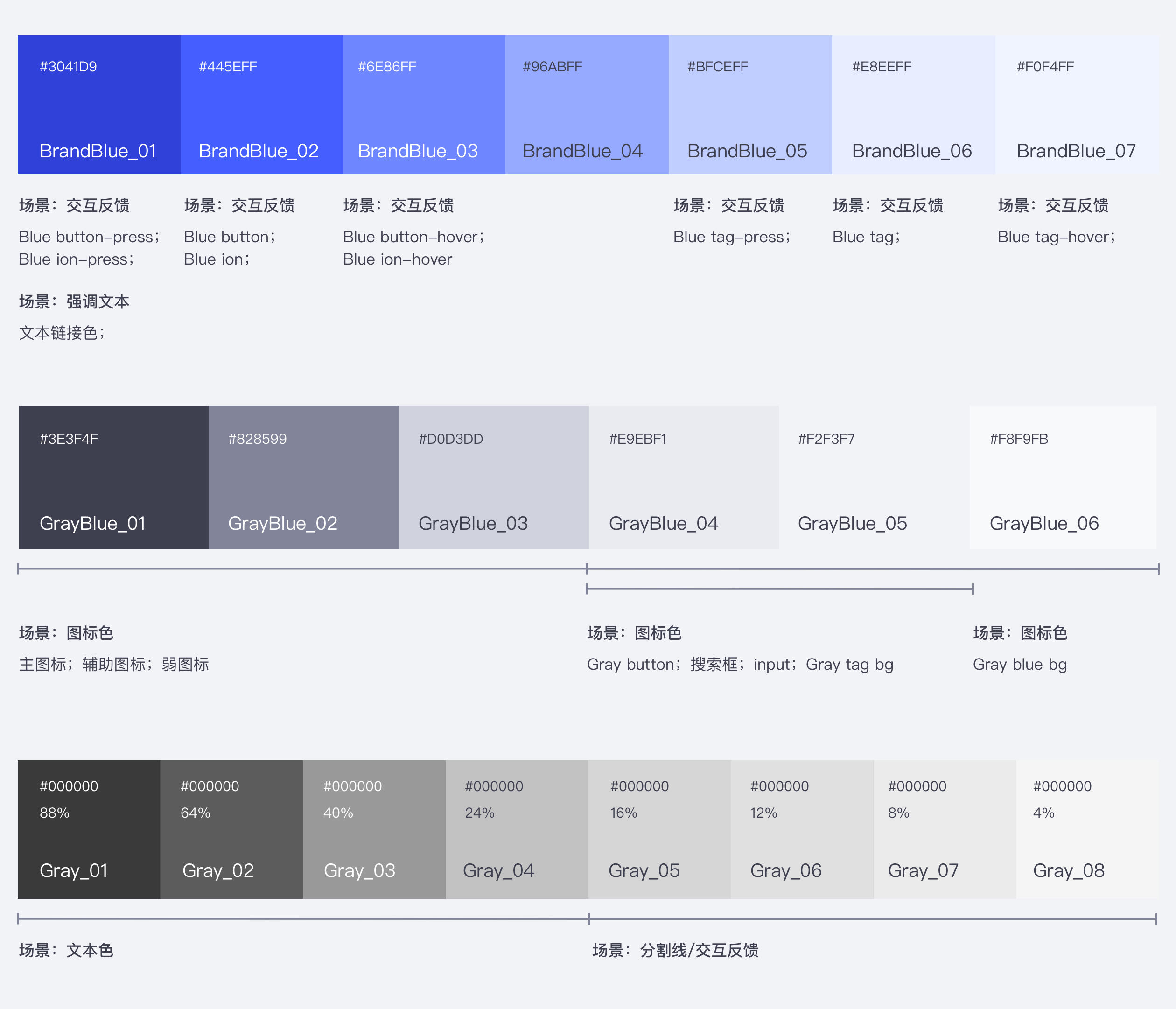1176x1009 pixels.
Task: Click the text '主图标；辅助图标；弱图标'
Action: [x=114, y=665]
